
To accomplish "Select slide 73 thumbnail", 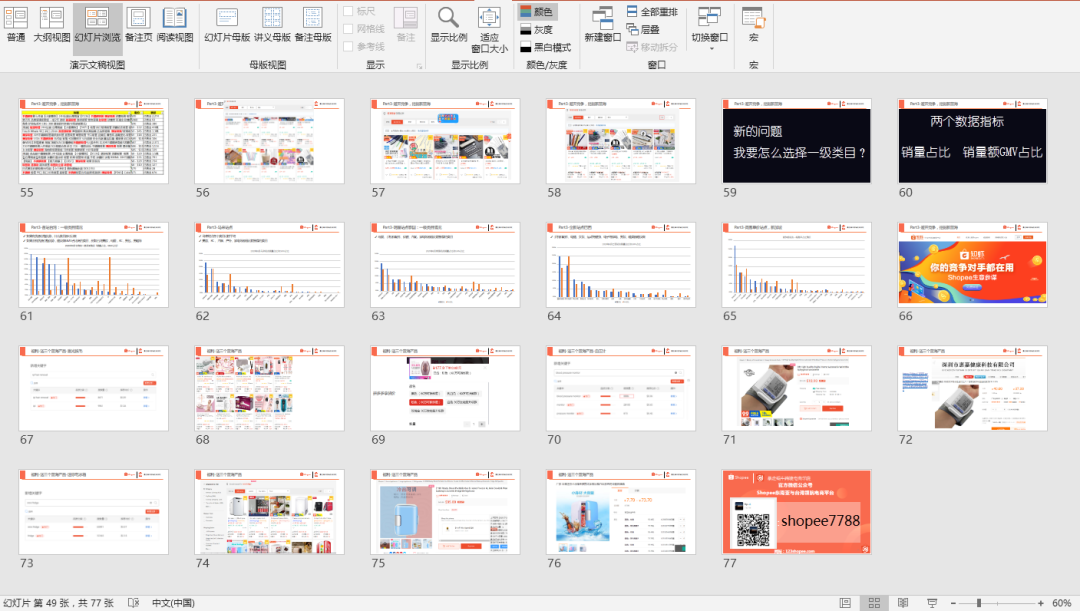I will (94, 512).
